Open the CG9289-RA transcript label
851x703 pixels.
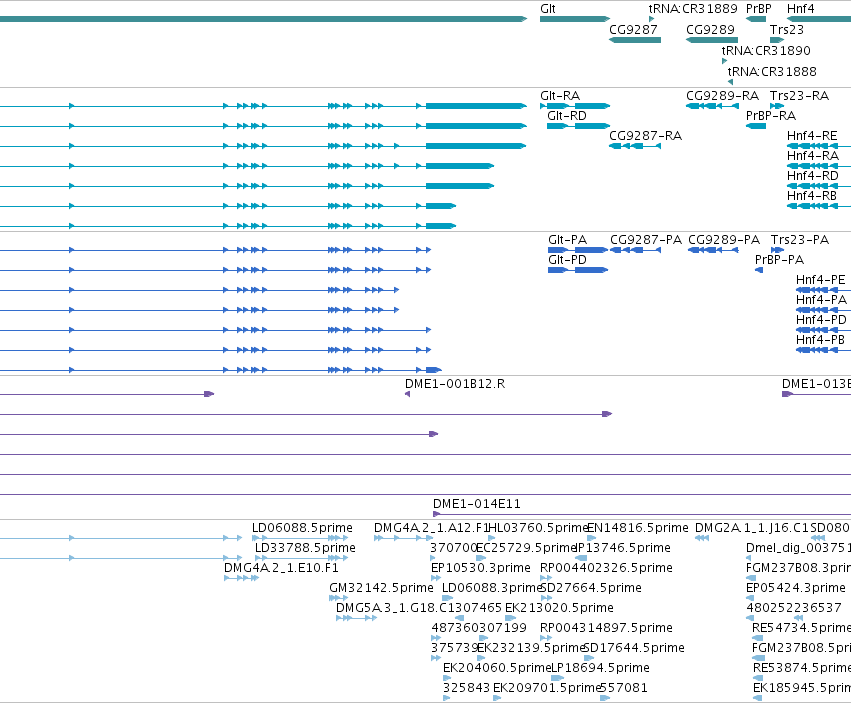pos(722,96)
